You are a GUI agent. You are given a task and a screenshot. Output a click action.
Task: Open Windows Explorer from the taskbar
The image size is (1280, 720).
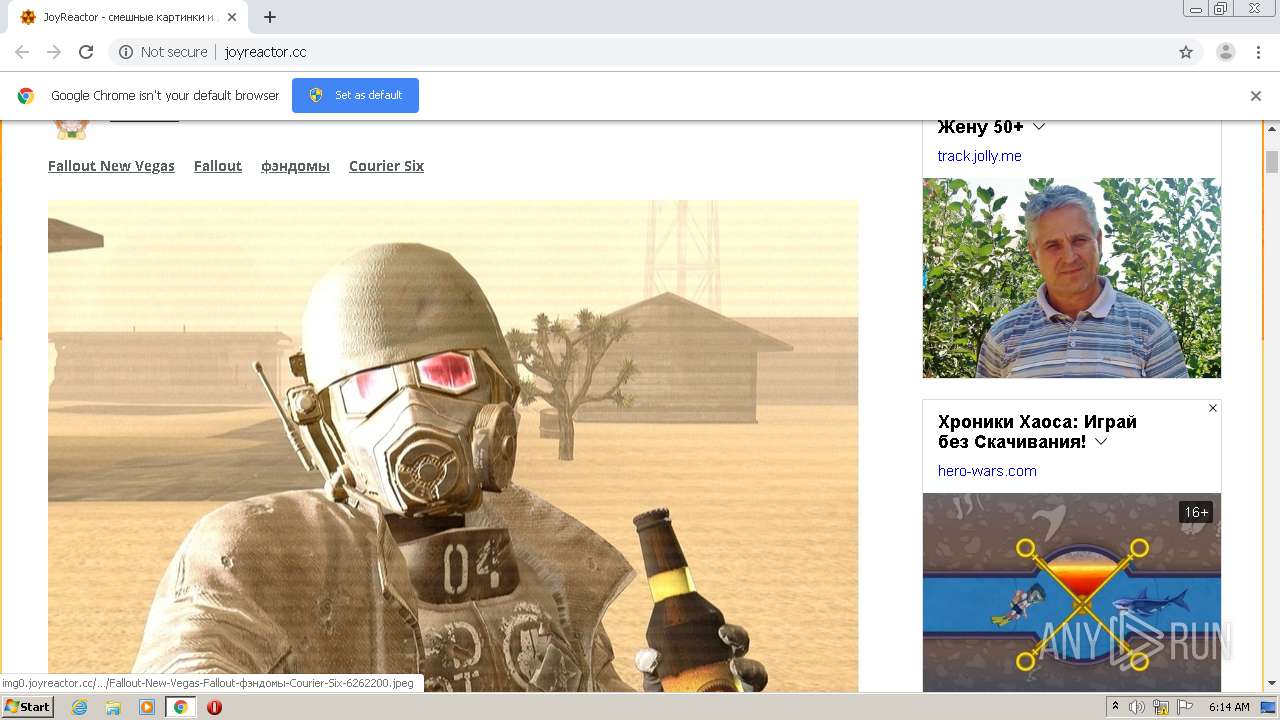113,707
